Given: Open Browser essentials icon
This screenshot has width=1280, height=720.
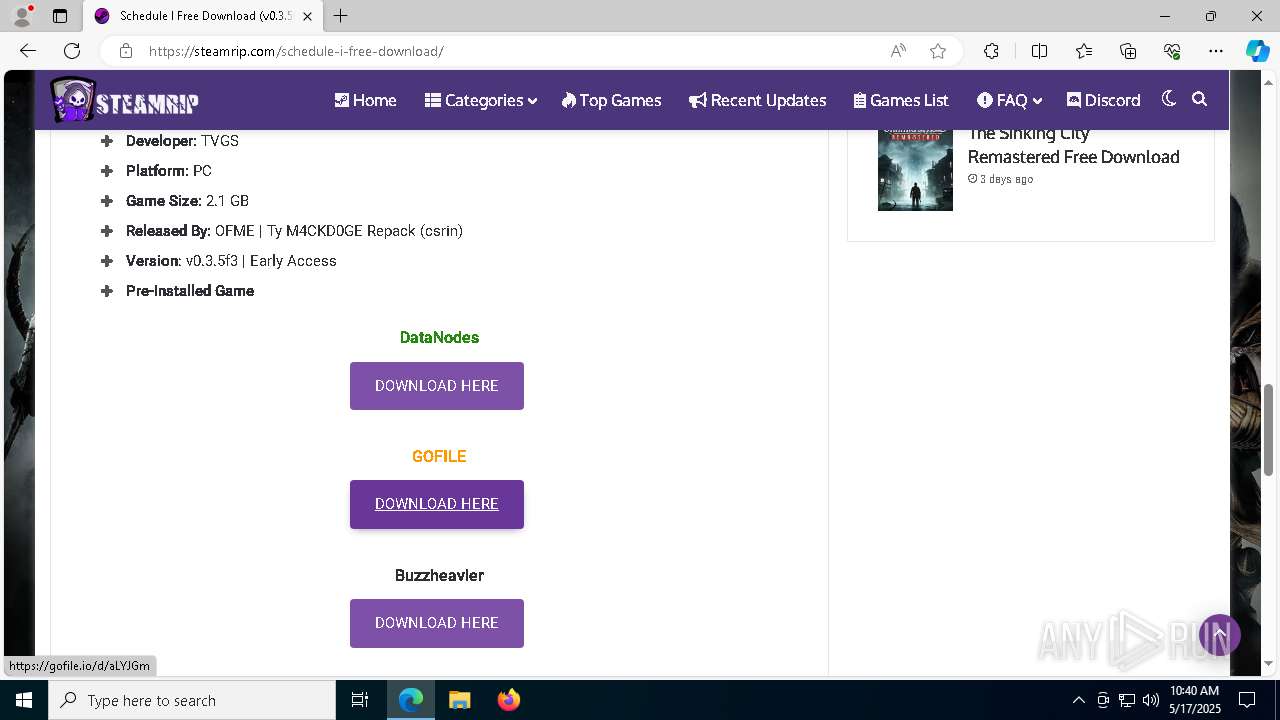Looking at the screenshot, I should pos(1172,51).
